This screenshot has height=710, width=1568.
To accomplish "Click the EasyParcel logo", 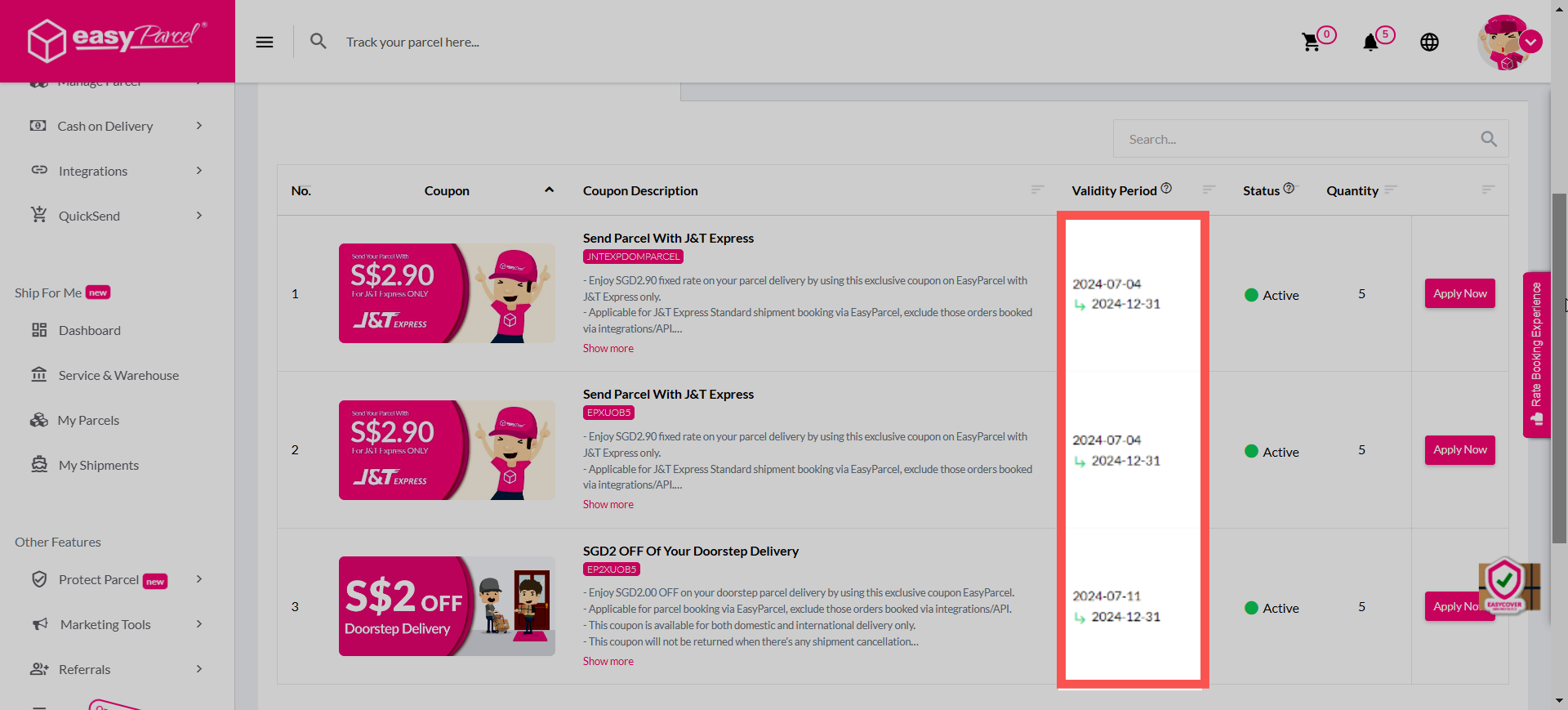I will pos(117,40).
